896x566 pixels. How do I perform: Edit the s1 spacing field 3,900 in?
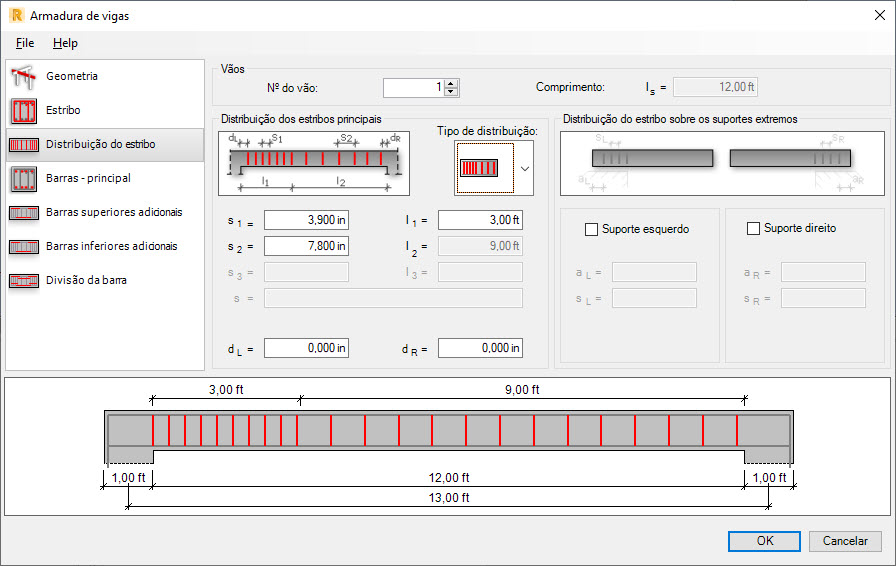(x=306, y=220)
